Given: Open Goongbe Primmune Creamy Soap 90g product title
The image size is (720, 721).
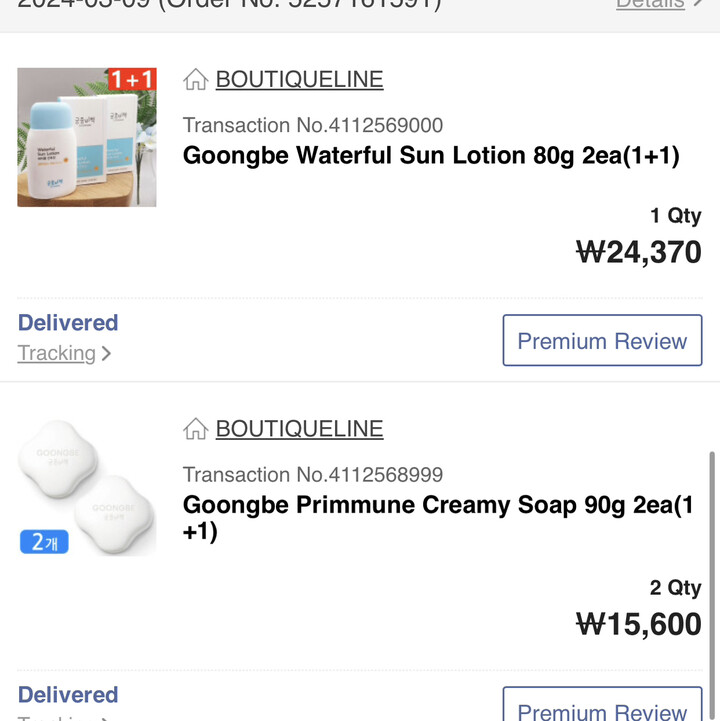Looking at the screenshot, I should click(x=438, y=518).
